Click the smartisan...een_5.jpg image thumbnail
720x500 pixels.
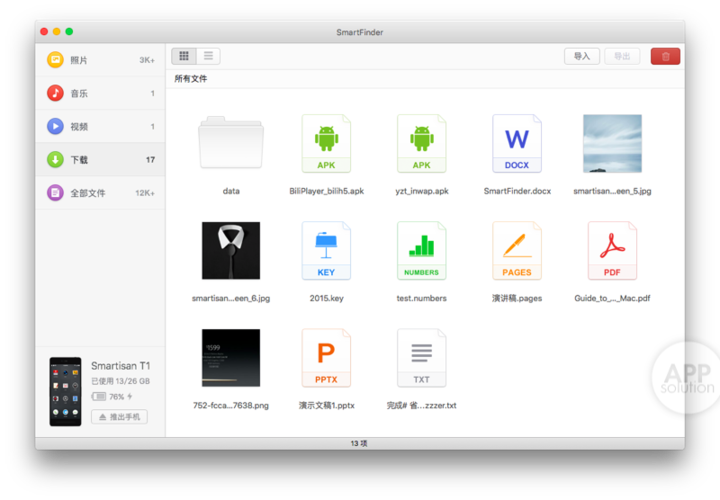612,144
